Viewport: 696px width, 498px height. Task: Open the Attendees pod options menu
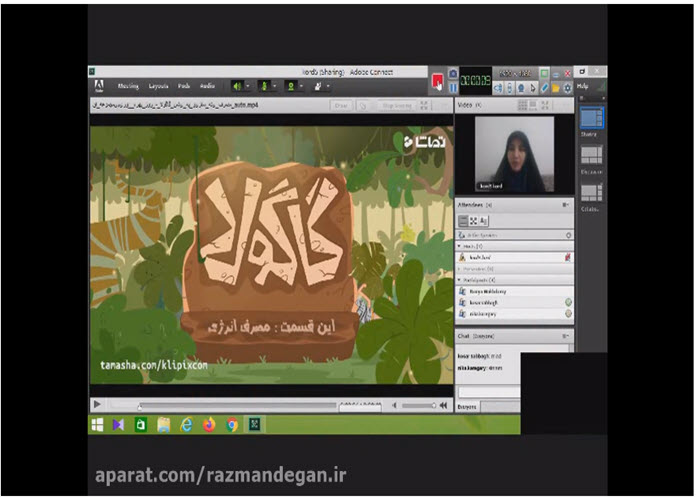566,205
